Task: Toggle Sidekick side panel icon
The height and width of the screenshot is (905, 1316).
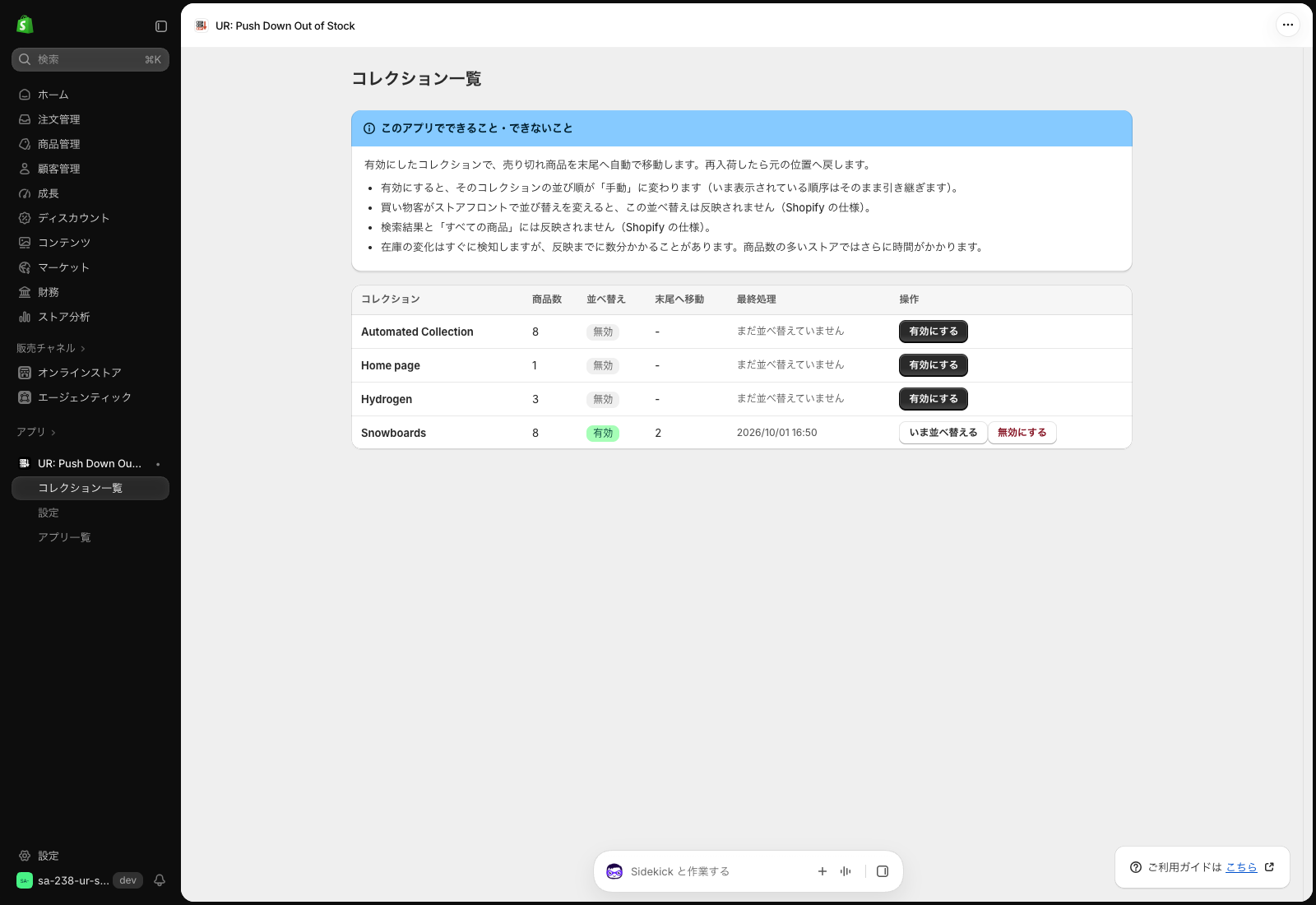Action: tap(883, 871)
